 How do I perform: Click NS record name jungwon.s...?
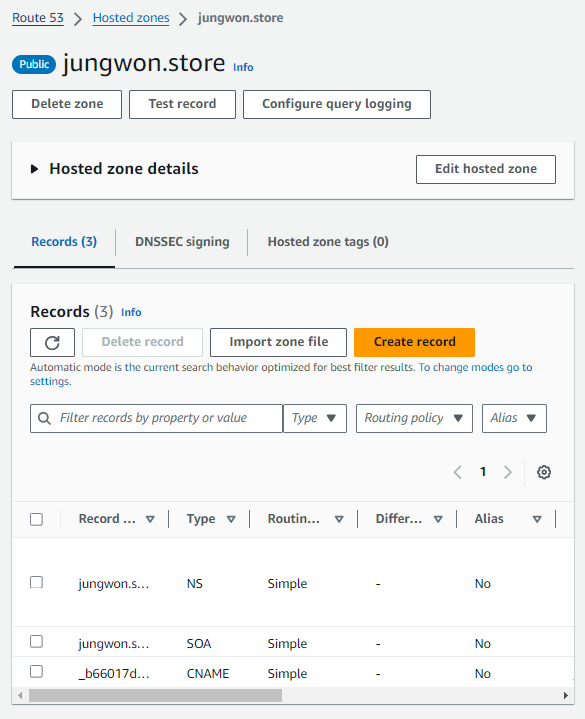(x=114, y=584)
